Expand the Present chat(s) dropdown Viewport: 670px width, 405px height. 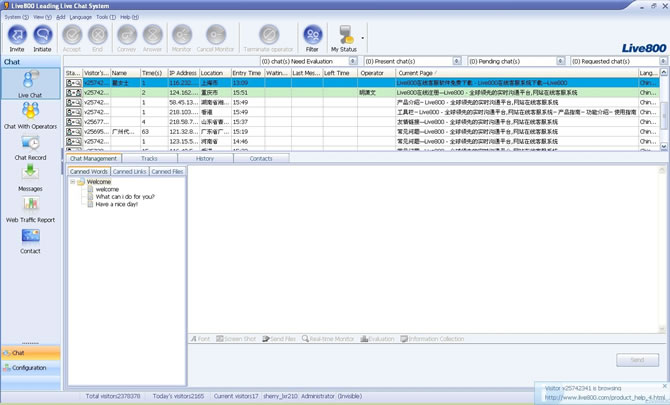pos(457,61)
